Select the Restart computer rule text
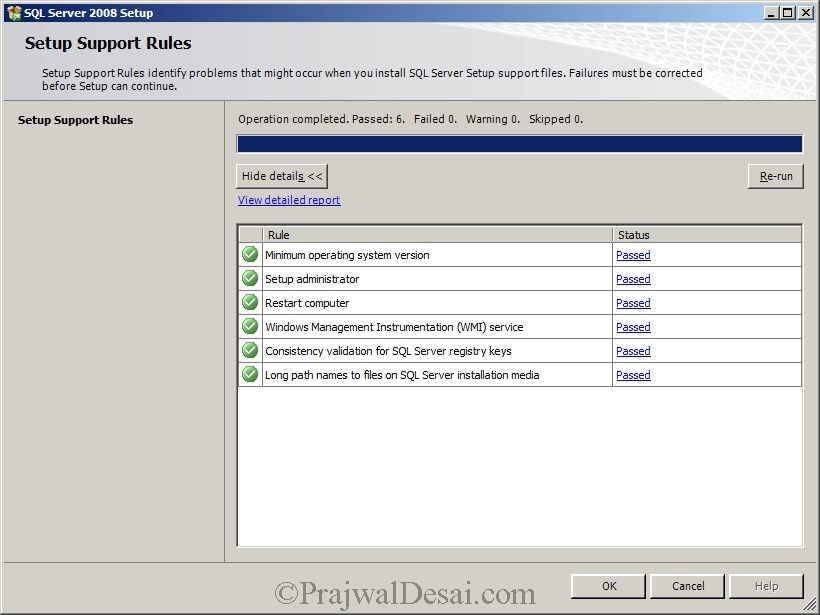The height and width of the screenshot is (615, 820). (x=307, y=303)
